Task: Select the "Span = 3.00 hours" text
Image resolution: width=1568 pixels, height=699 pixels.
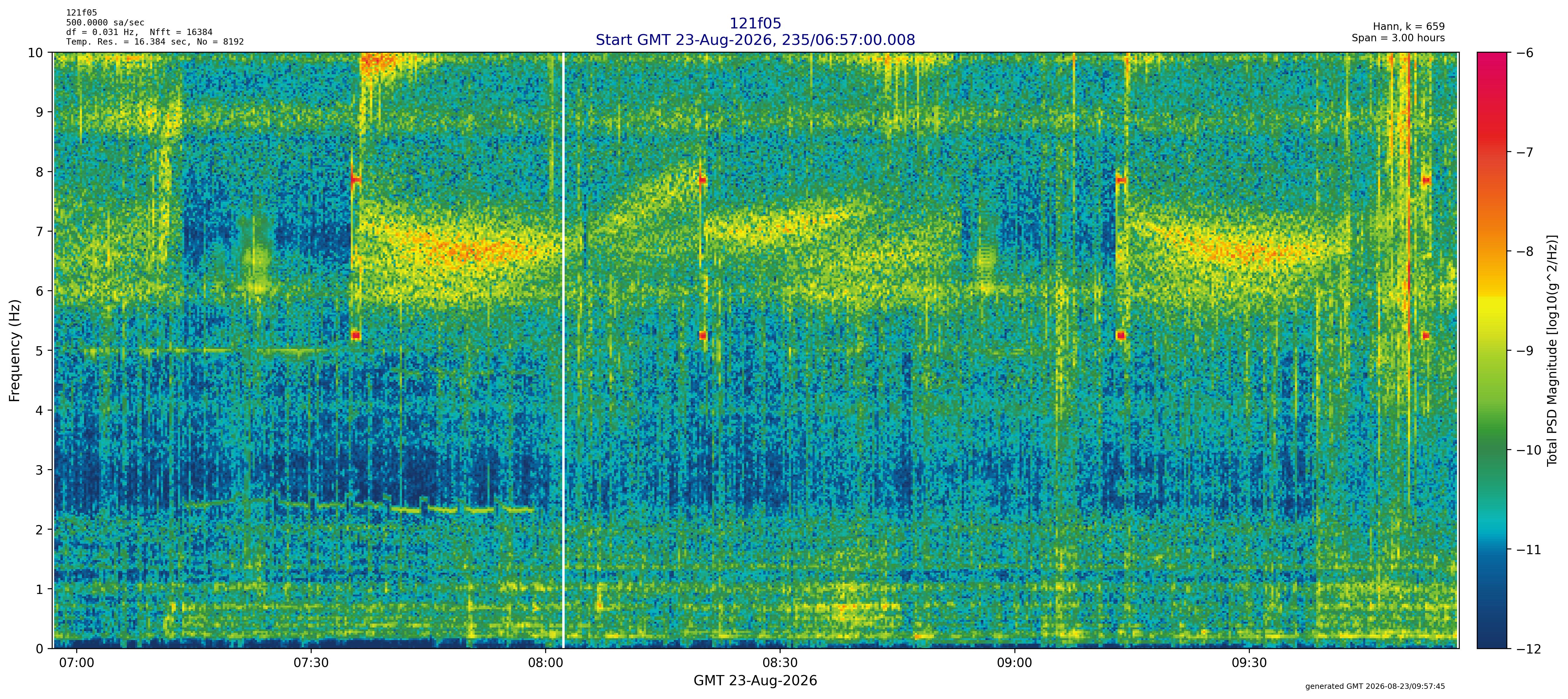Action: pos(1398,38)
